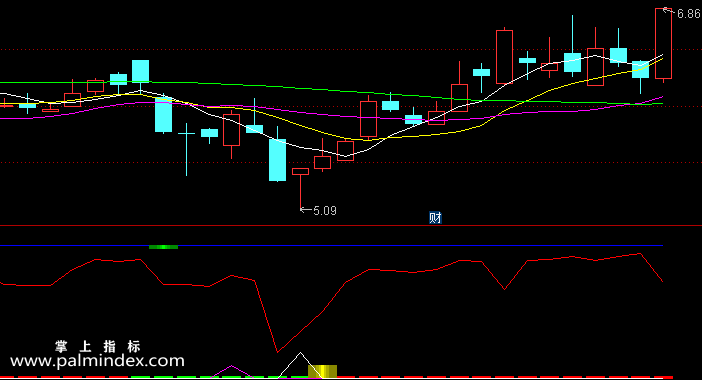Click the green marker on blue indicator line
This screenshot has height=380, width=702.
point(163,247)
